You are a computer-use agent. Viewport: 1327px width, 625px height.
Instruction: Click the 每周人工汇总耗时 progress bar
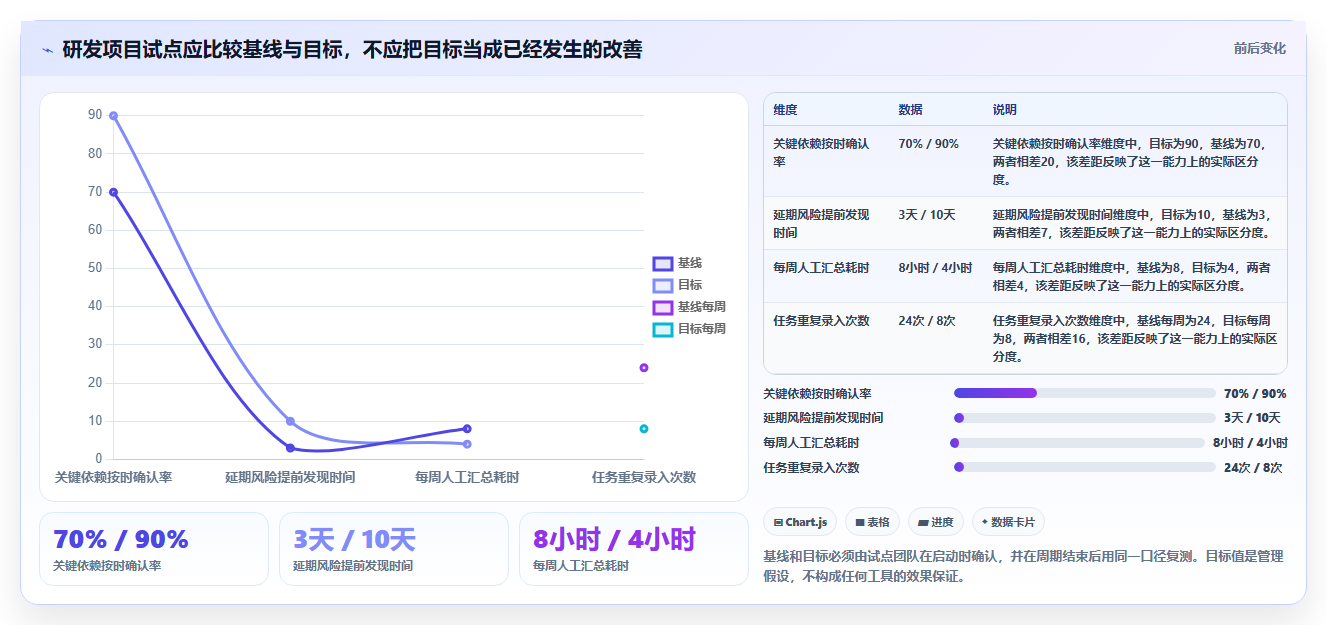1077,443
